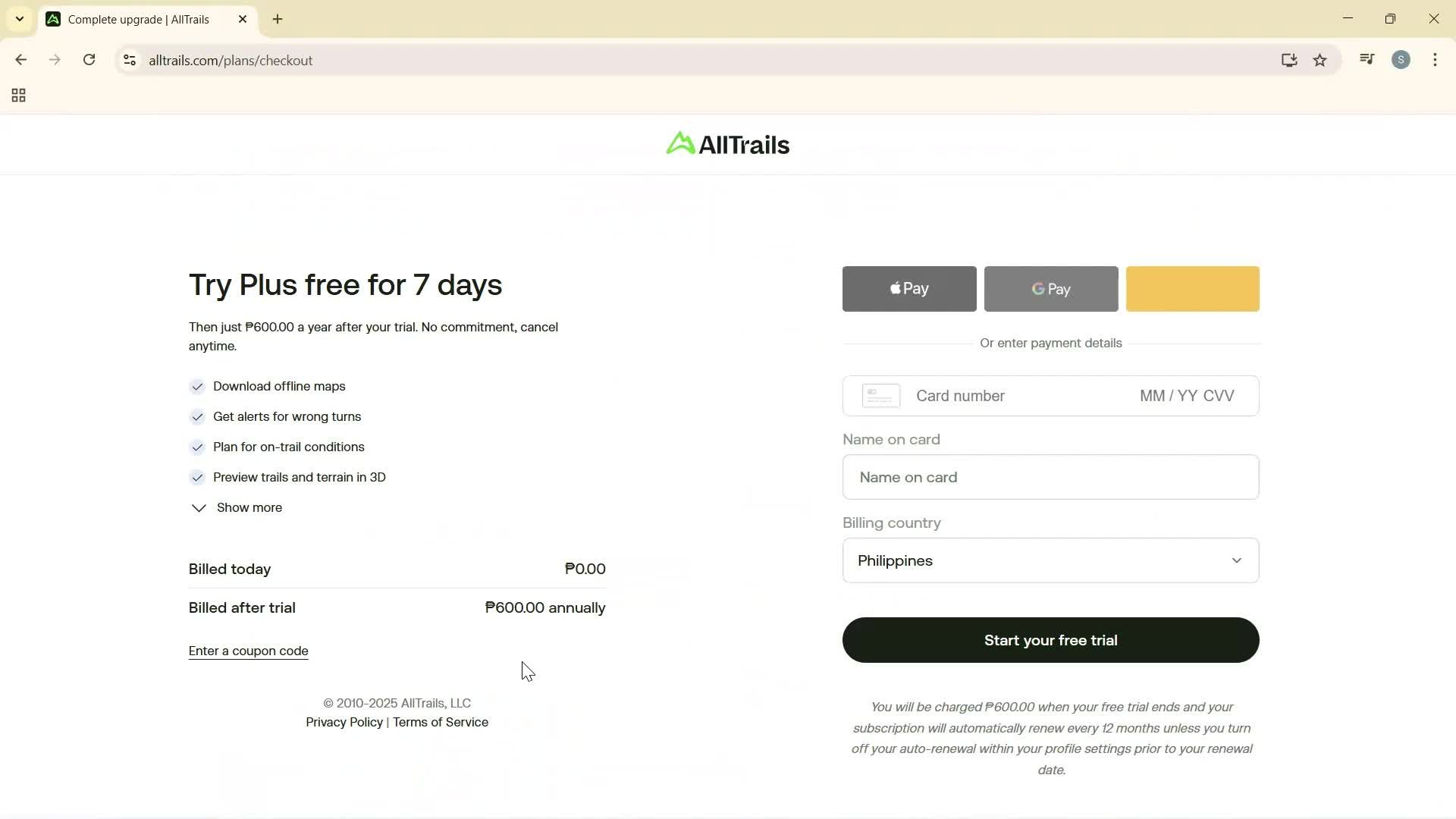The width and height of the screenshot is (1456, 819).
Task: Click the checkmark beside Get alerts for wrong turns
Action: pos(197,417)
